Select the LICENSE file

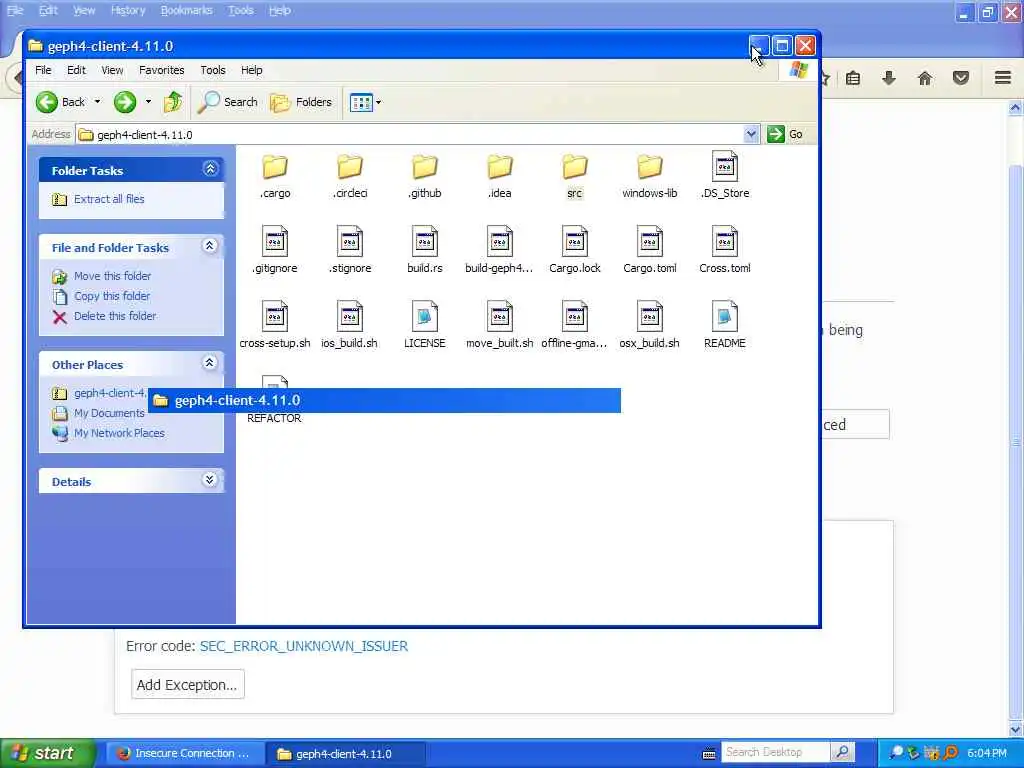pos(424,325)
